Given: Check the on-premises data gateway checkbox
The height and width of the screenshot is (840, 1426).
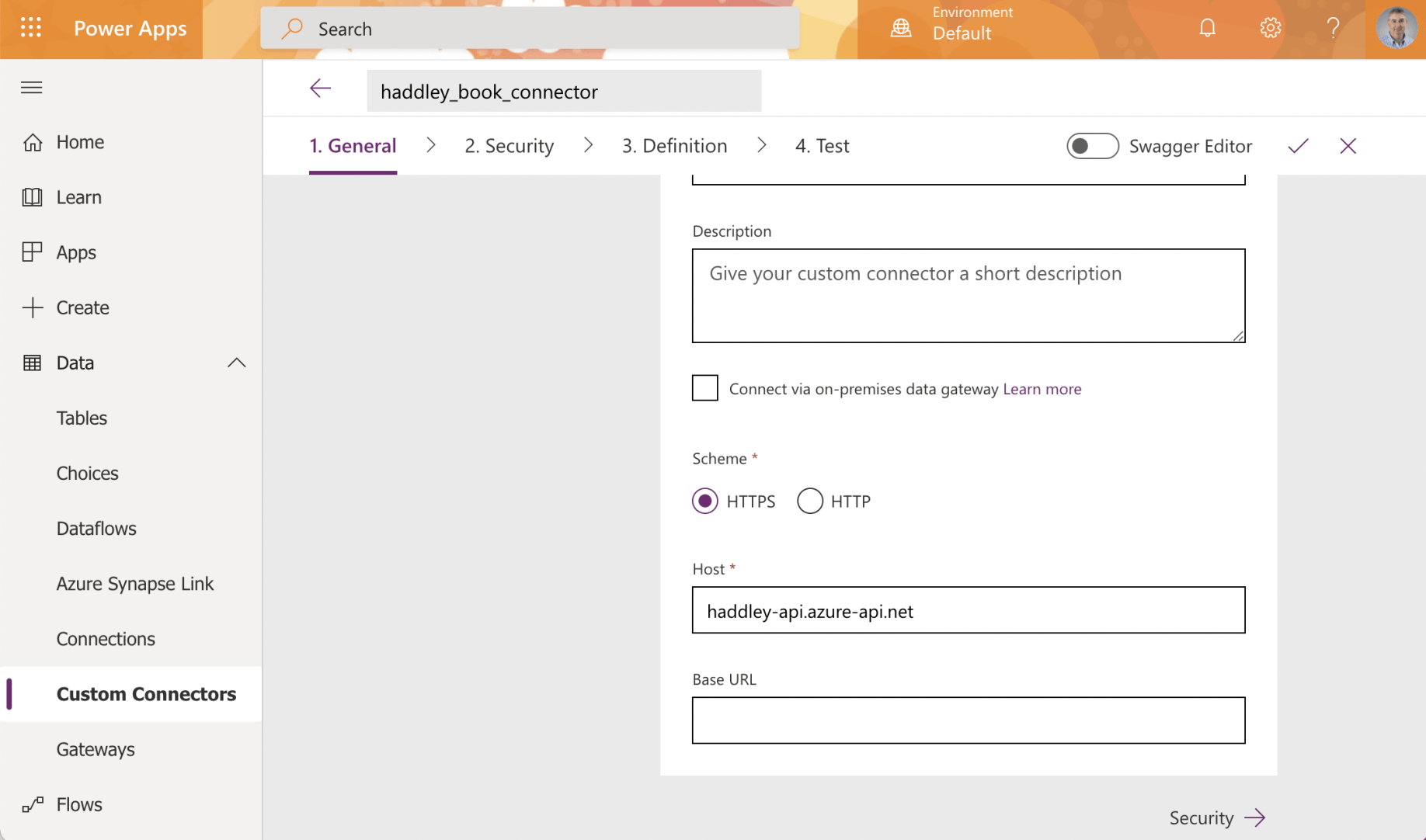Looking at the screenshot, I should pyautogui.click(x=705, y=388).
